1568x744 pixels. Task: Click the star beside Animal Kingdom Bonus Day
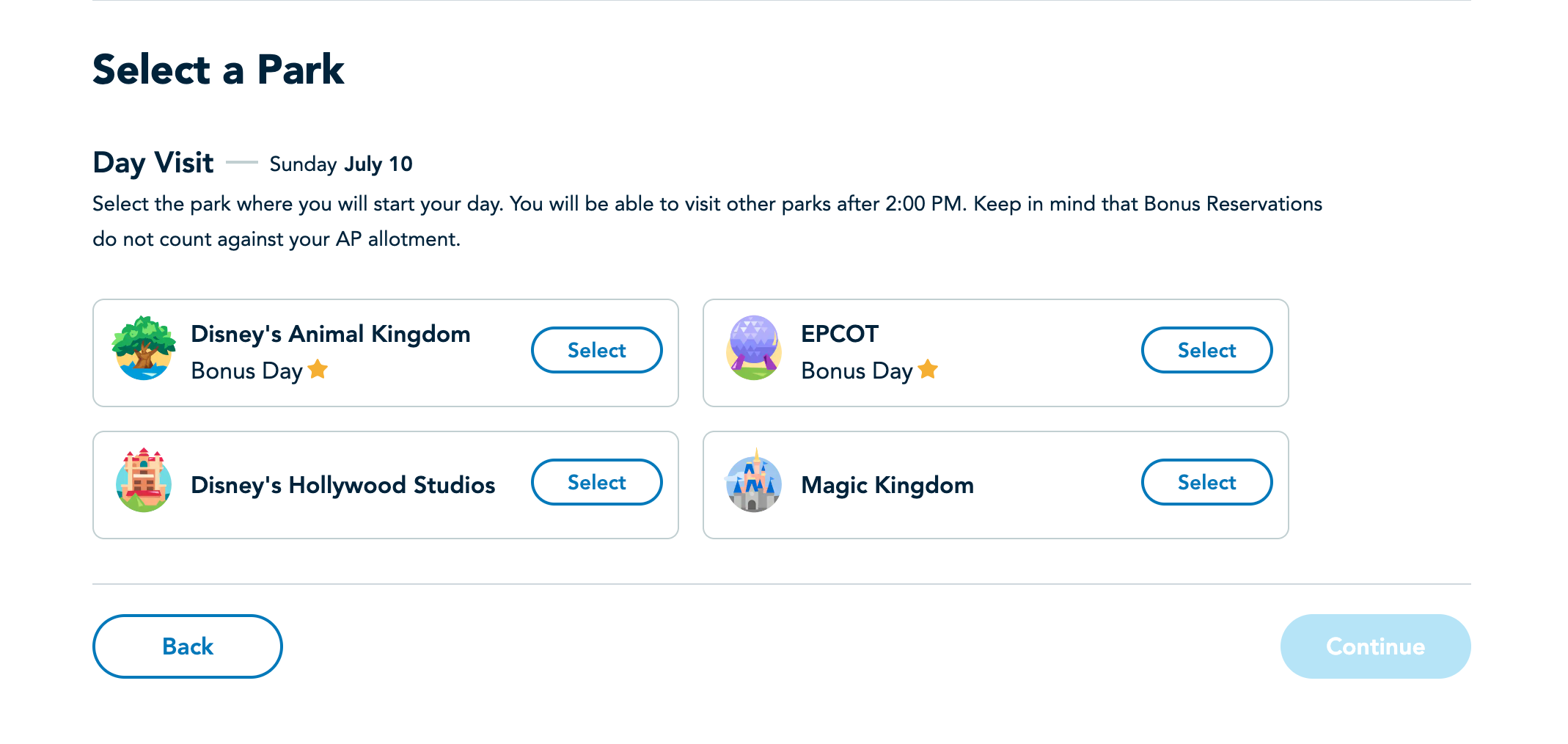(x=318, y=369)
